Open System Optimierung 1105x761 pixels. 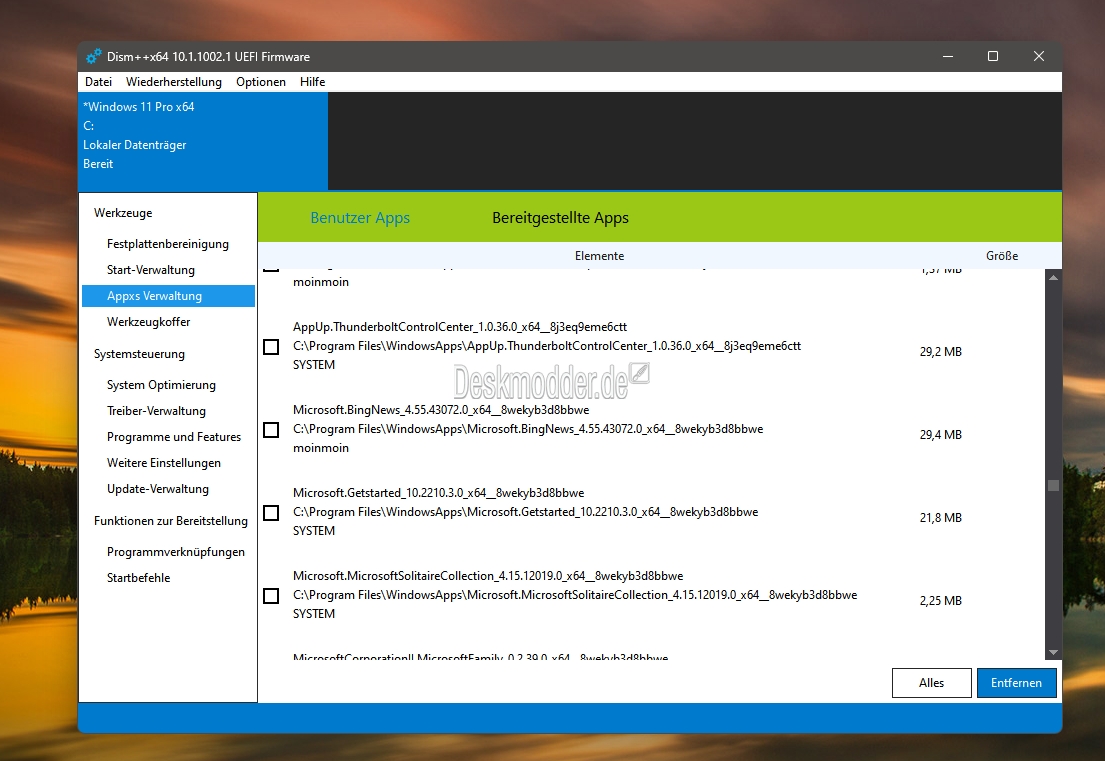161,385
